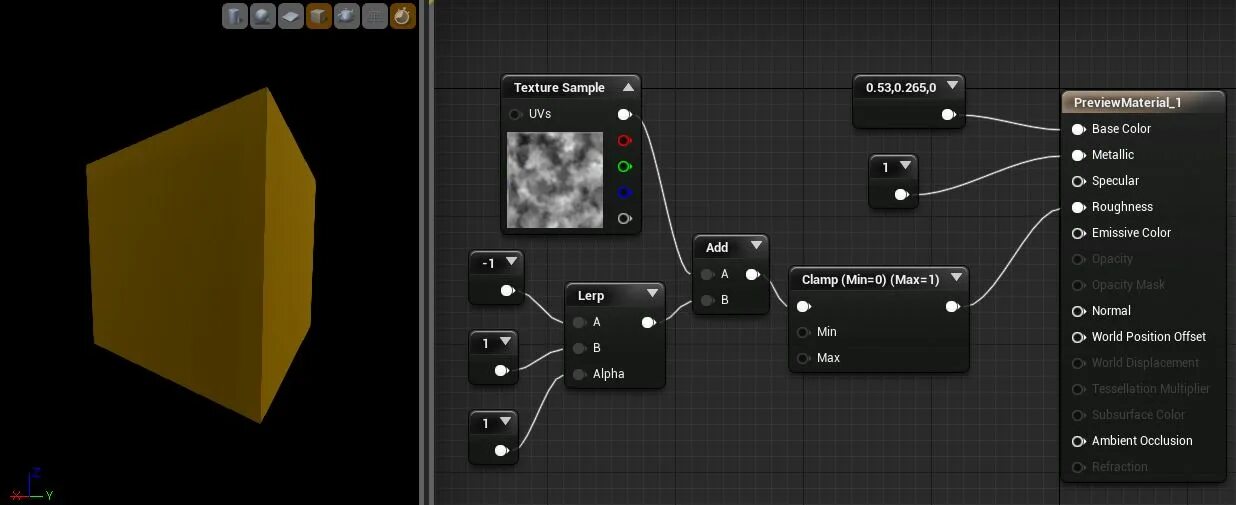Click the Texture Sample red channel output pin
The image size is (1236, 505).
[625, 141]
